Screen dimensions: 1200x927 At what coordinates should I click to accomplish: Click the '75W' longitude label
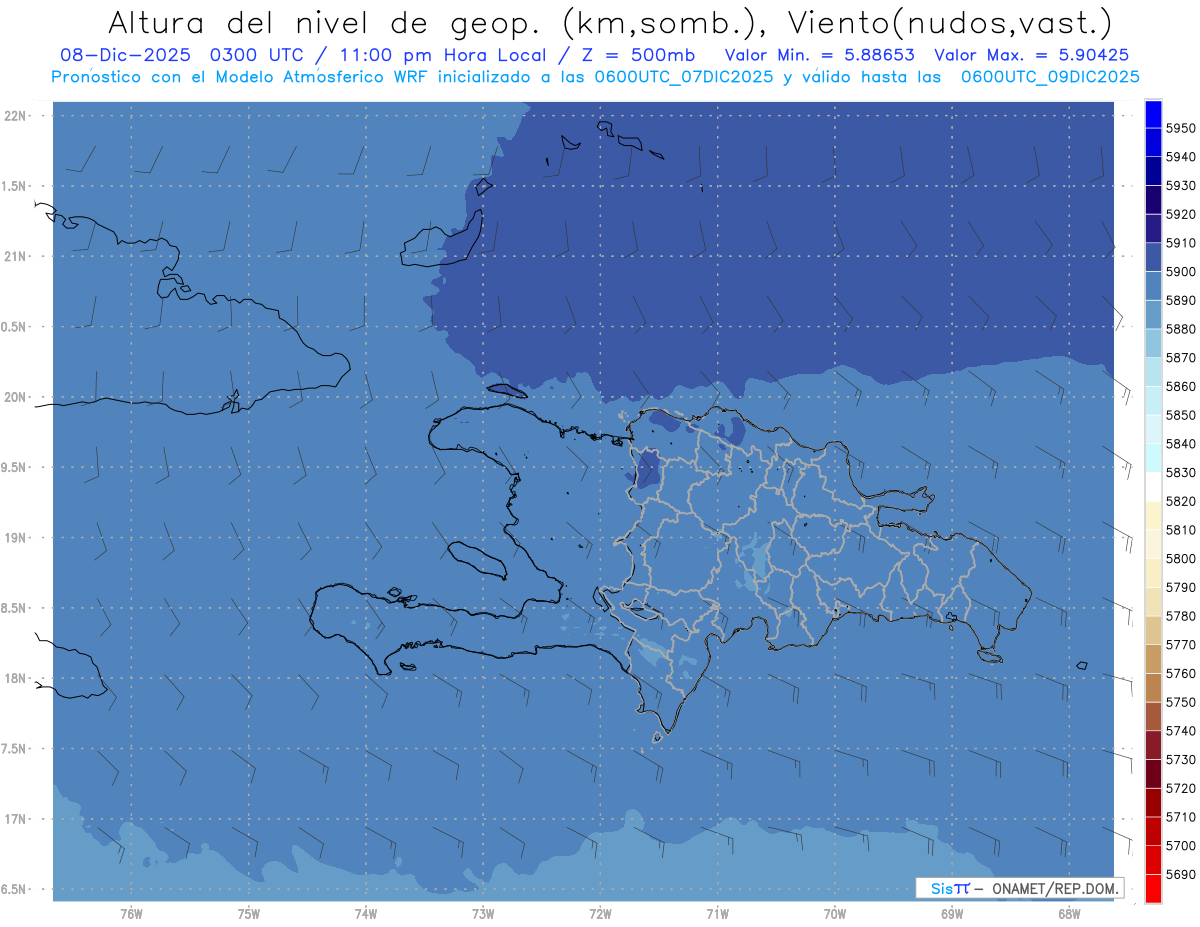coord(249,914)
